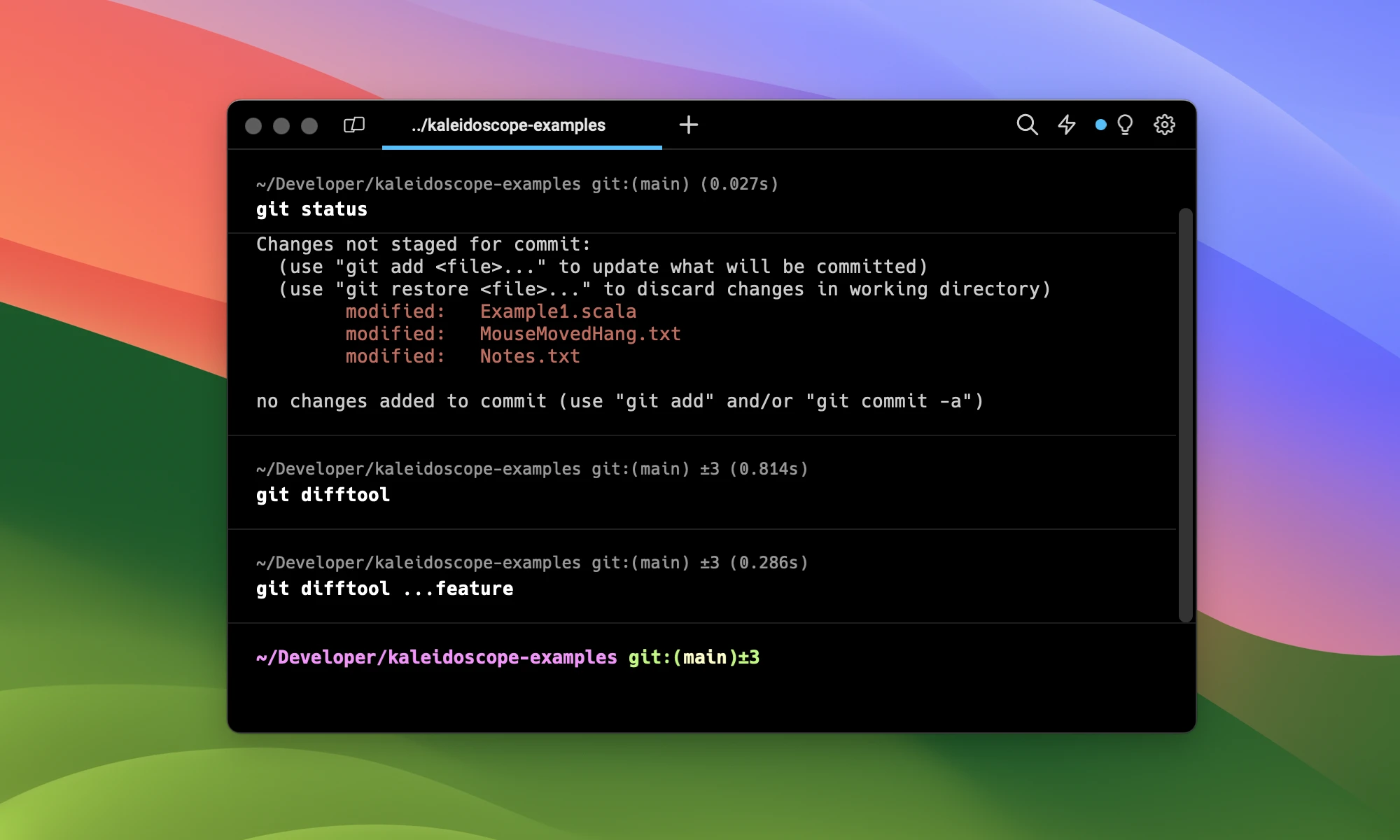The image size is (1400, 840).
Task: Click the blue notification dot
Action: (x=1101, y=125)
